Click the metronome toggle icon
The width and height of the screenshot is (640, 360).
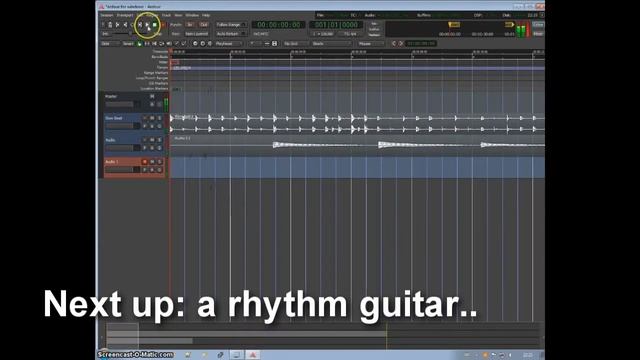110,25
